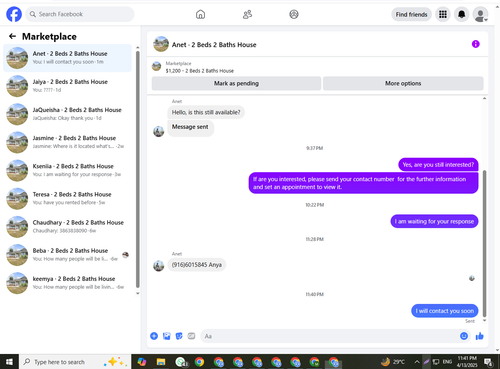
Task: Open Jasmine conversation
Action: click(68, 142)
